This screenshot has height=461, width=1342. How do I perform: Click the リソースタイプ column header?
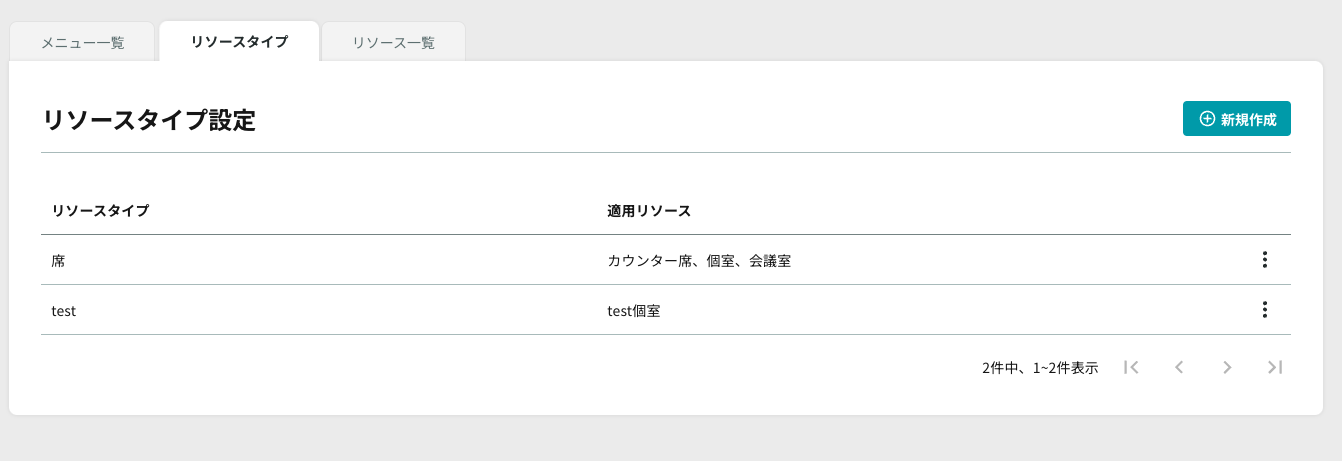pyautogui.click(x=100, y=211)
